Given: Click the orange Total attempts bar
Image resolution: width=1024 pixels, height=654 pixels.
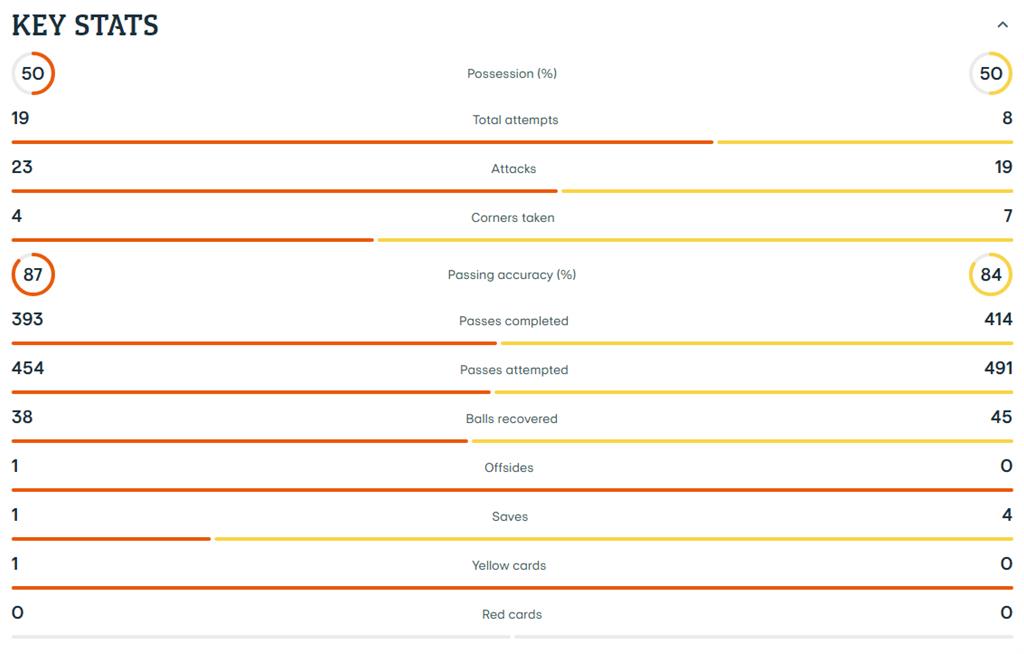Looking at the screenshot, I should tap(362, 142).
